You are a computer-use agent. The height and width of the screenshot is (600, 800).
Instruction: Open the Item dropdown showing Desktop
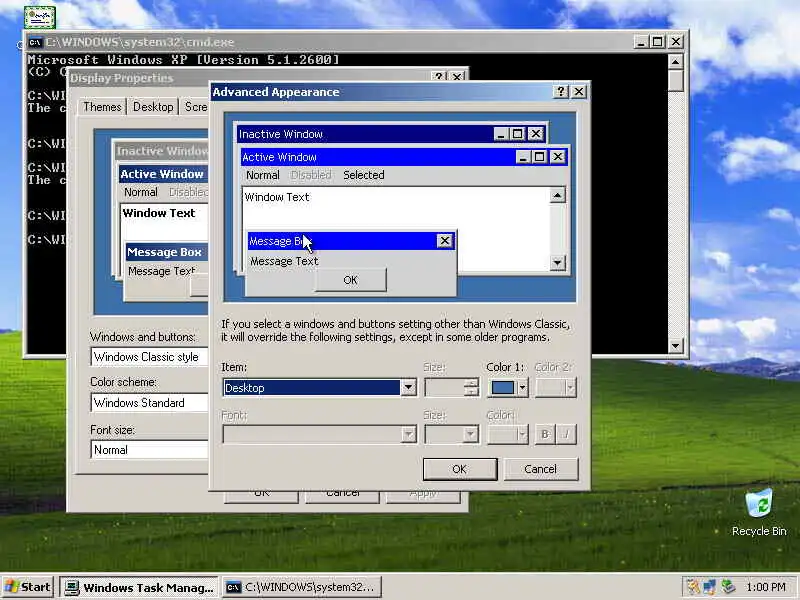point(319,388)
